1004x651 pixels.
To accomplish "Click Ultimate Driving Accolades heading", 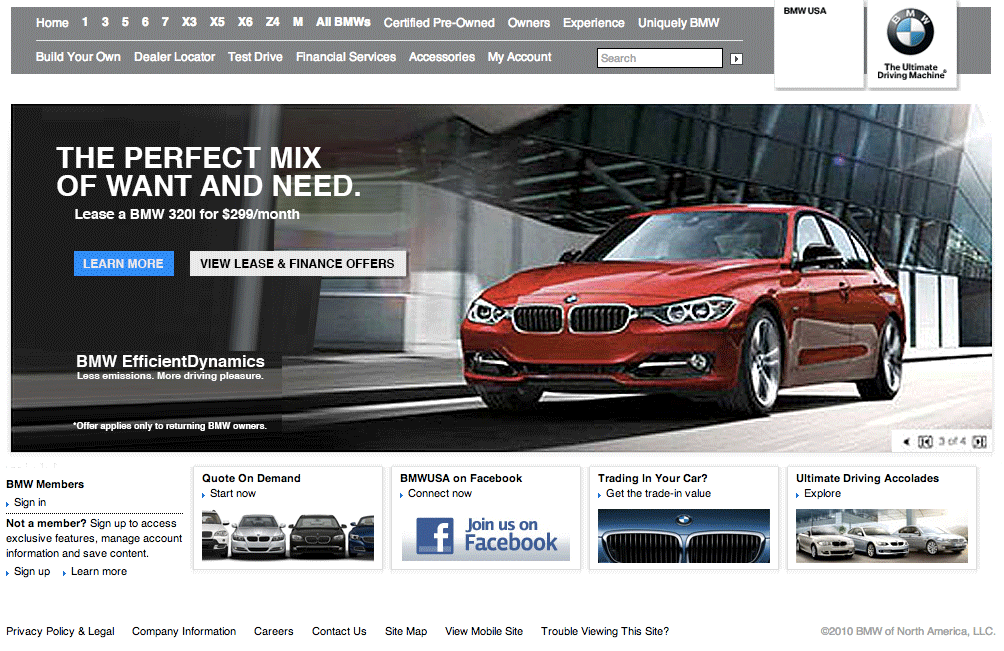I will click(x=867, y=478).
